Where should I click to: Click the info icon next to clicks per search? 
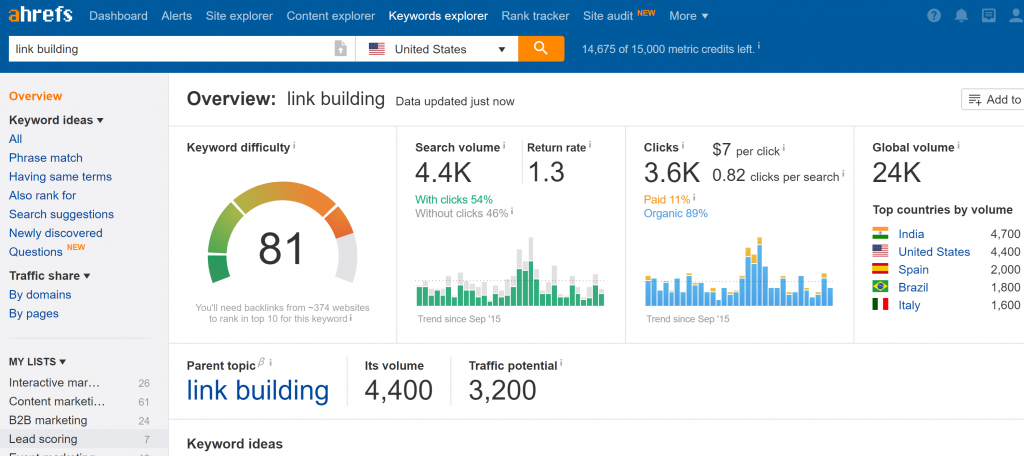click(x=843, y=174)
